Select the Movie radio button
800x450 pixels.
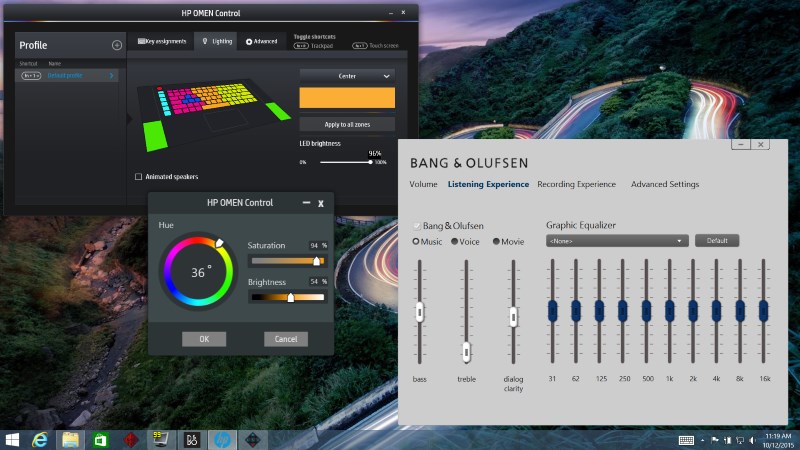(496, 241)
